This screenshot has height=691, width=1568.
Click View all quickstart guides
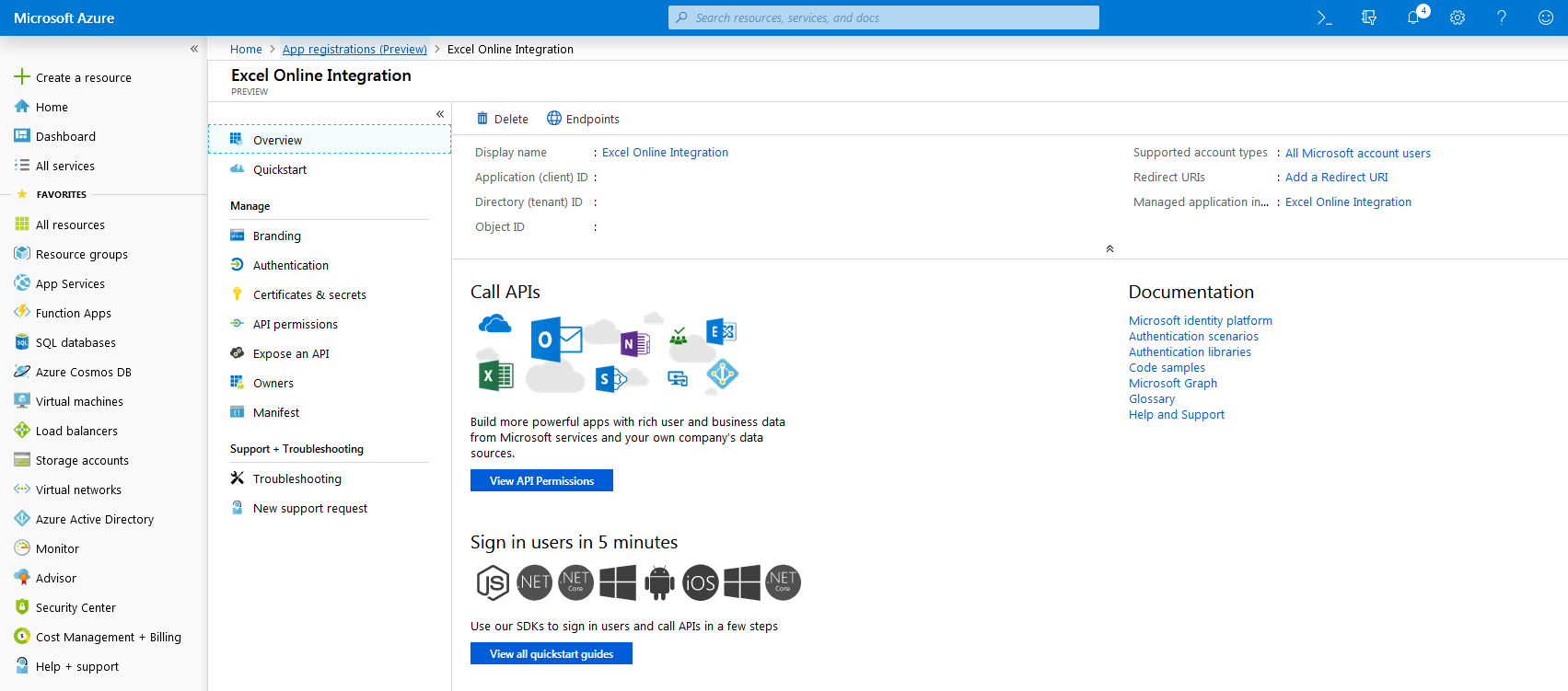point(551,654)
